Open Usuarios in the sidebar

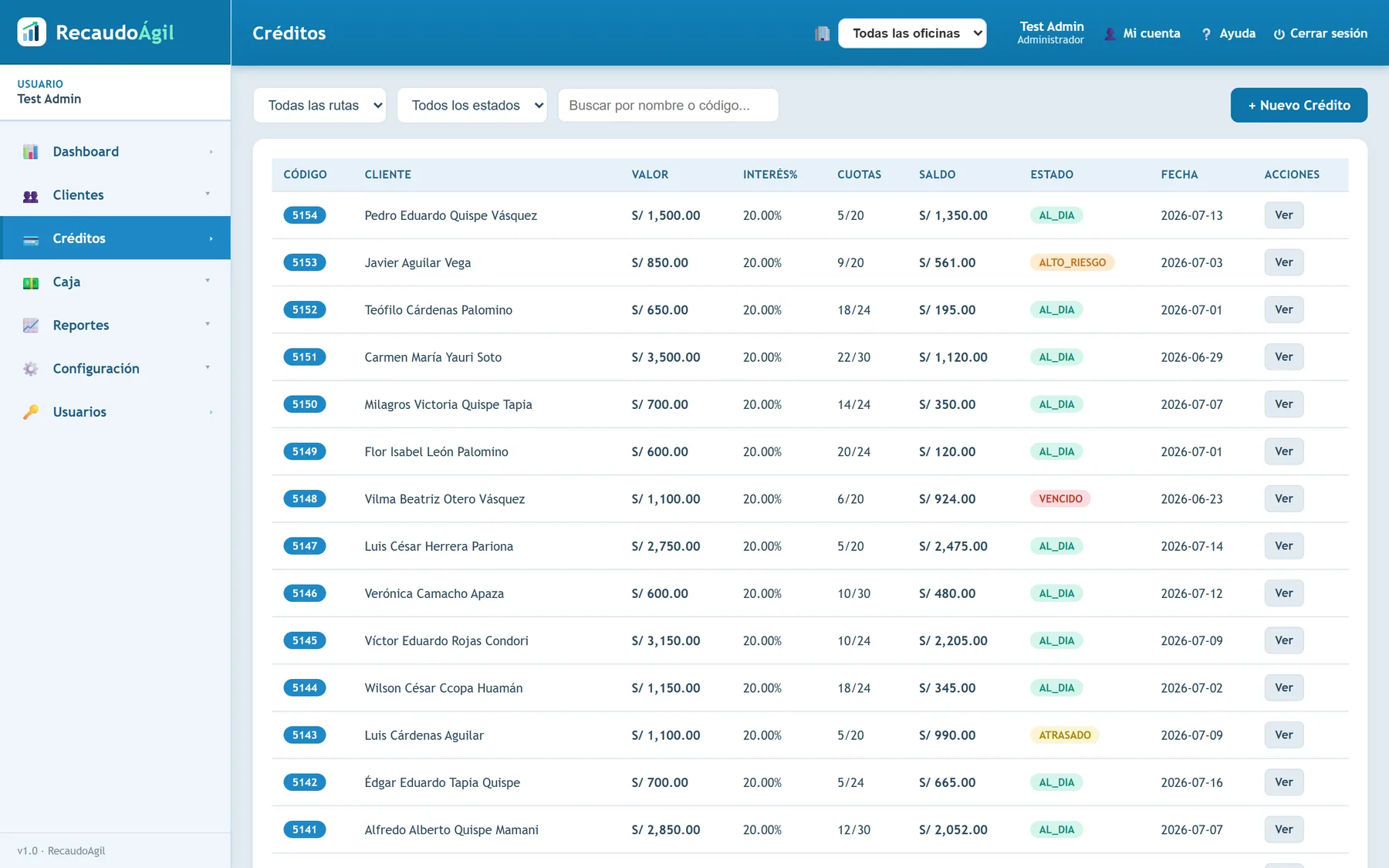[x=115, y=411]
